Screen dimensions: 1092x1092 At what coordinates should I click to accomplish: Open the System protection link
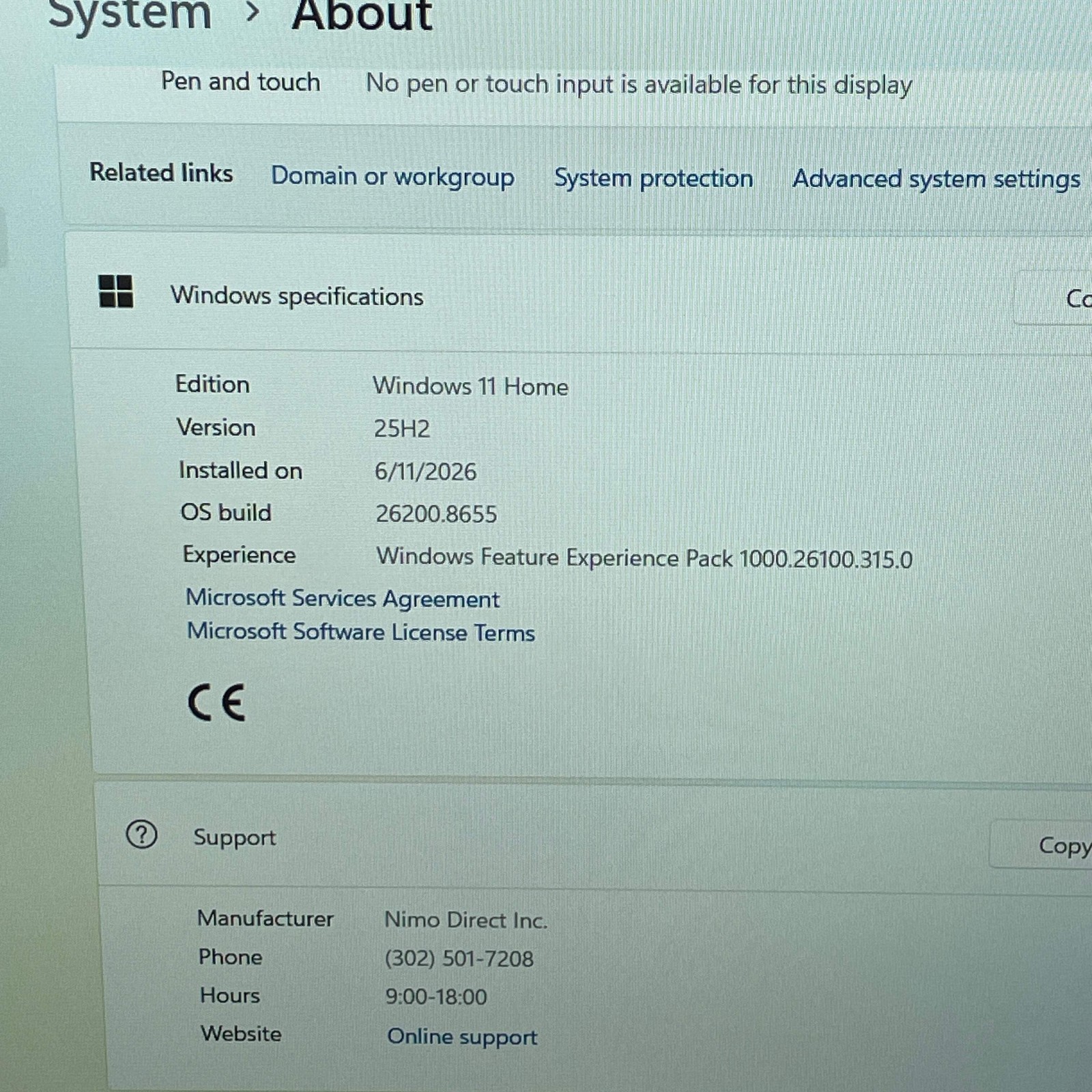point(653,178)
